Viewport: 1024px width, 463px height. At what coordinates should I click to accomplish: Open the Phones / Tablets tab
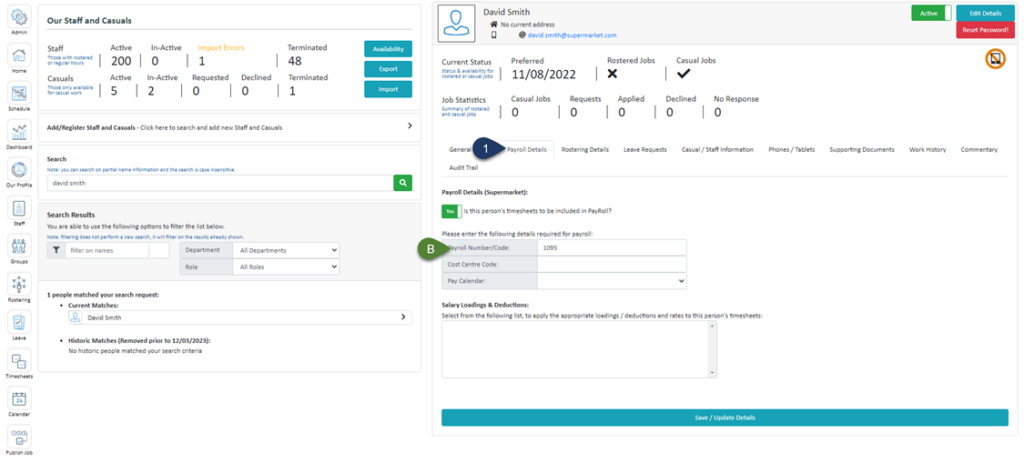pyautogui.click(x=792, y=150)
